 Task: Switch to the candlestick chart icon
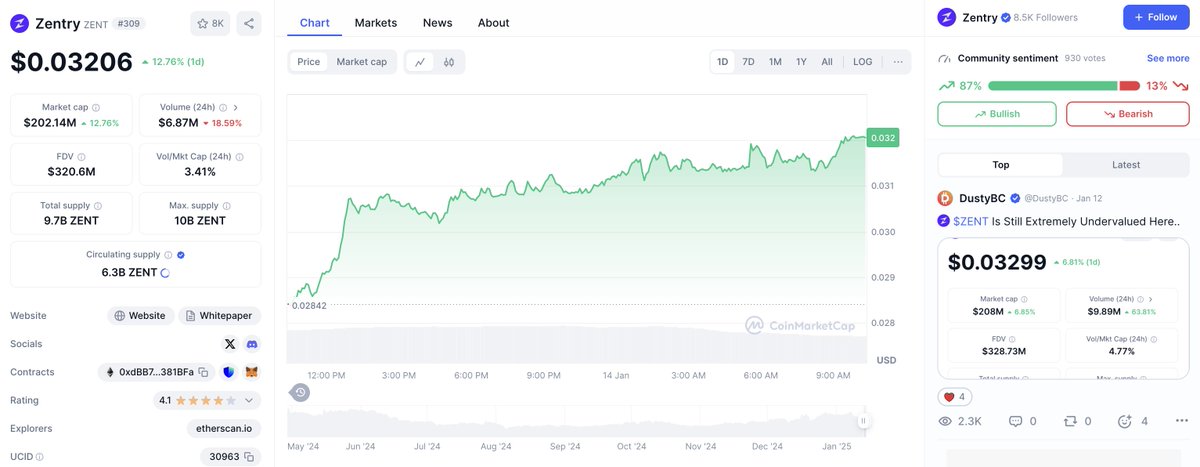(x=449, y=62)
